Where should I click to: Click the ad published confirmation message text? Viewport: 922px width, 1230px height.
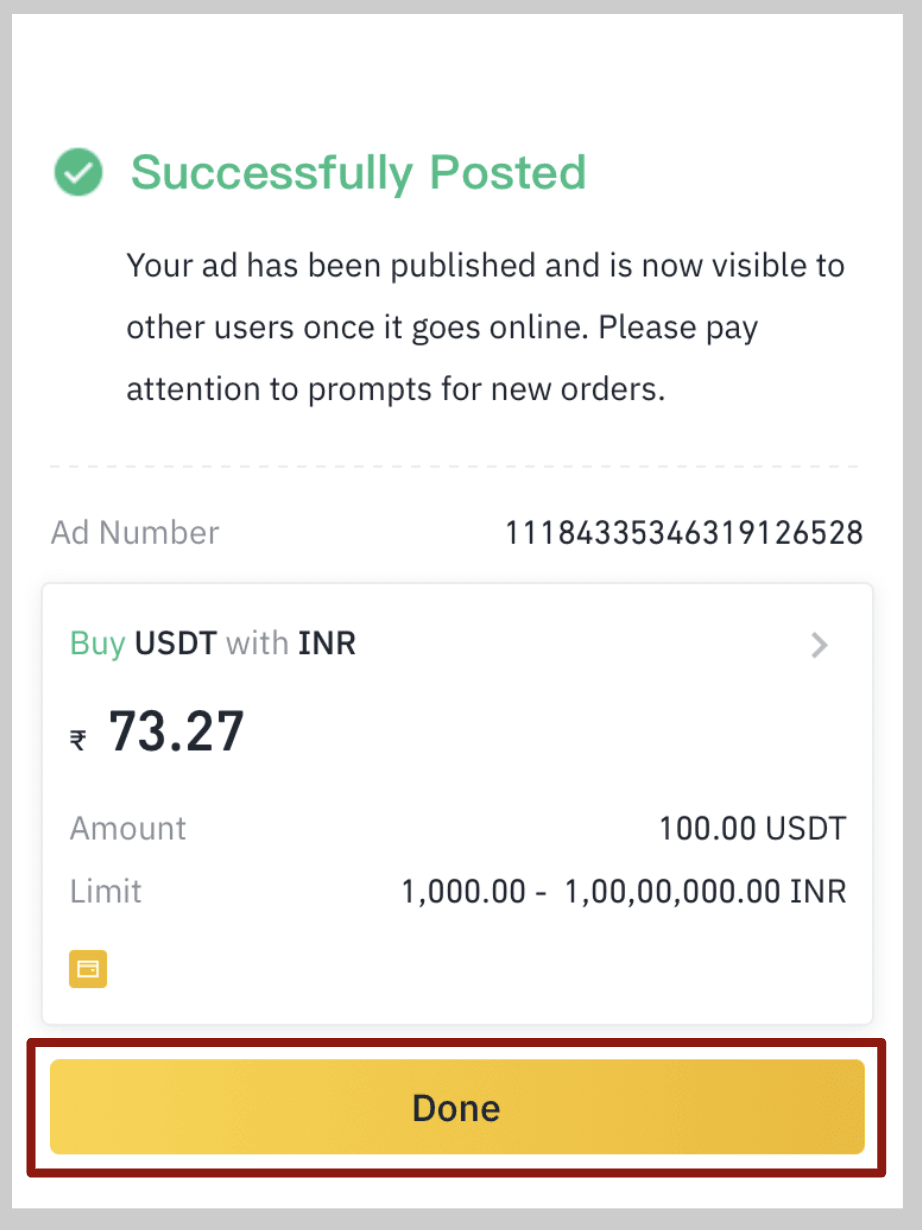pyautogui.click(x=485, y=327)
